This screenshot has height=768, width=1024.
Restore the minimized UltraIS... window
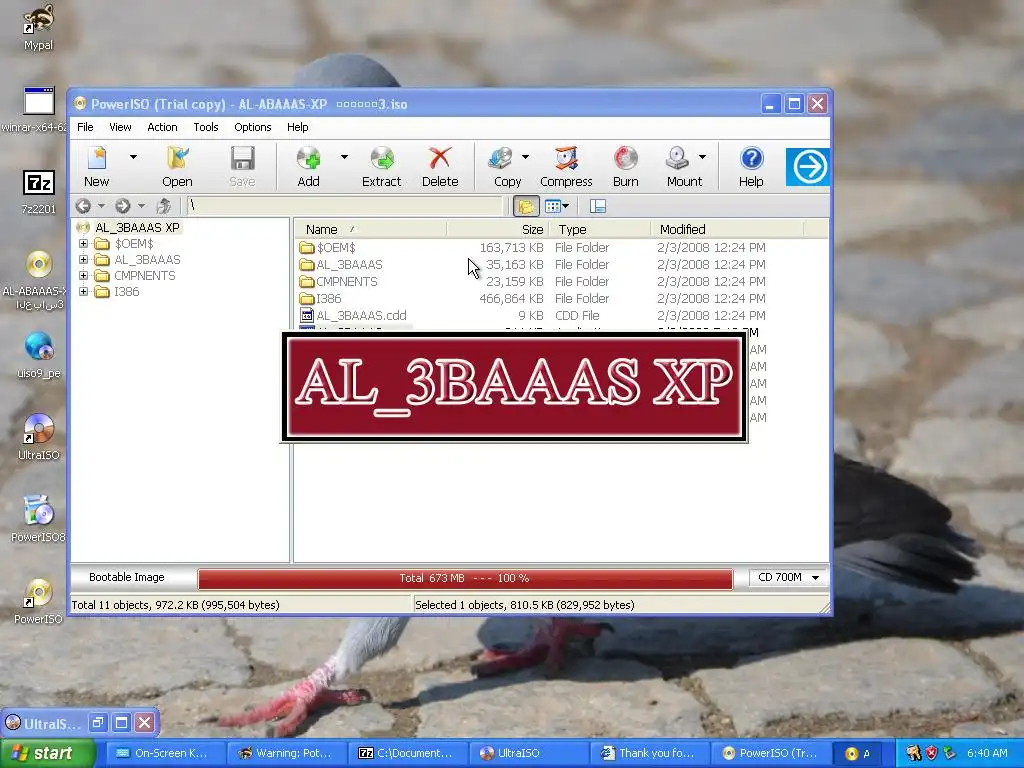pos(97,722)
